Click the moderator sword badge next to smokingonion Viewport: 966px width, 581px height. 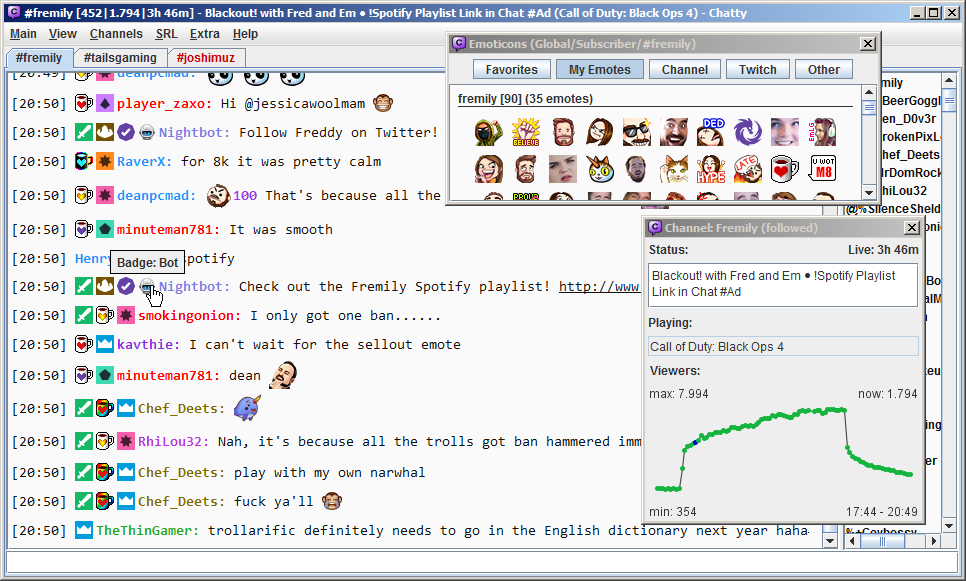(x=84, y=315)
